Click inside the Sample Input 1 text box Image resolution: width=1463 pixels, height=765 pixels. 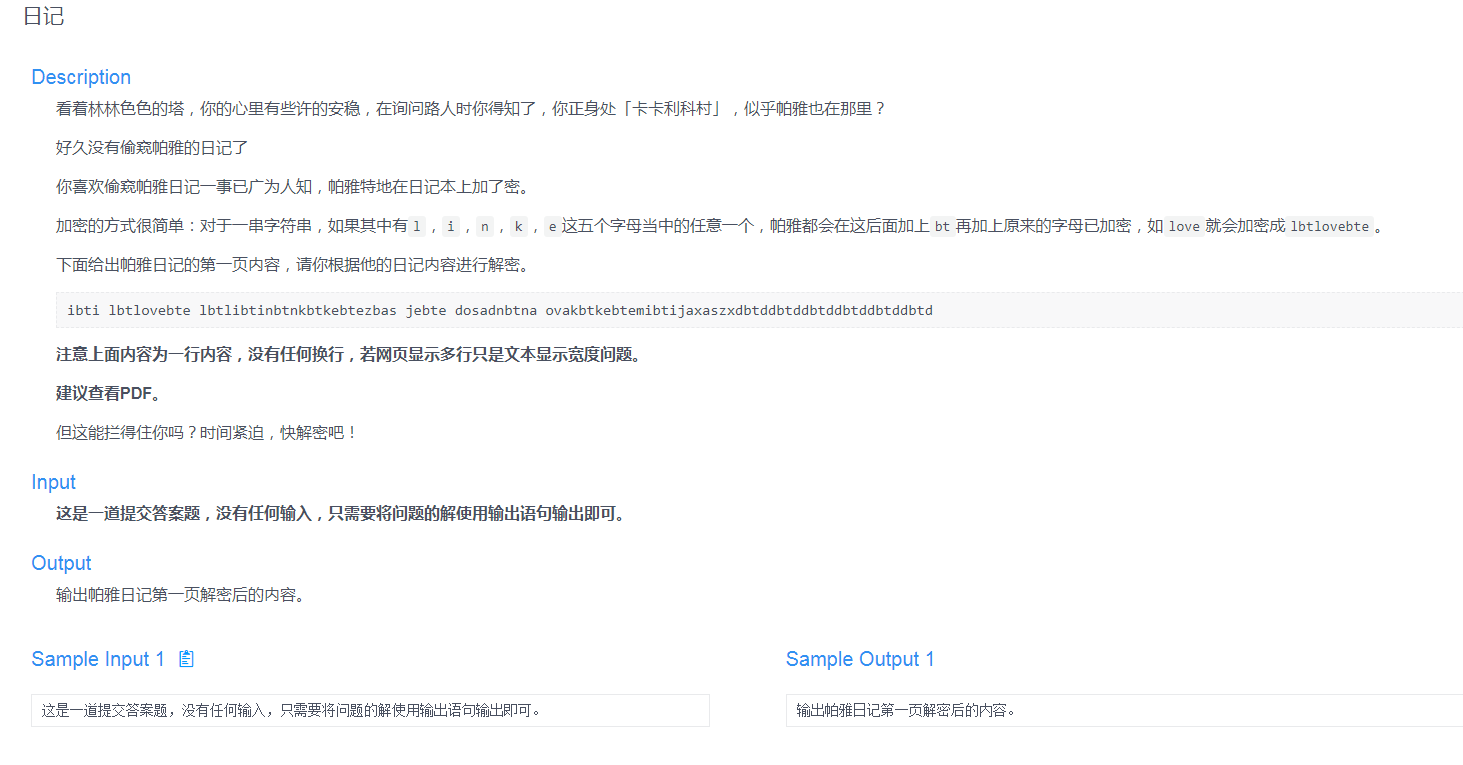(x=370, y=710)
